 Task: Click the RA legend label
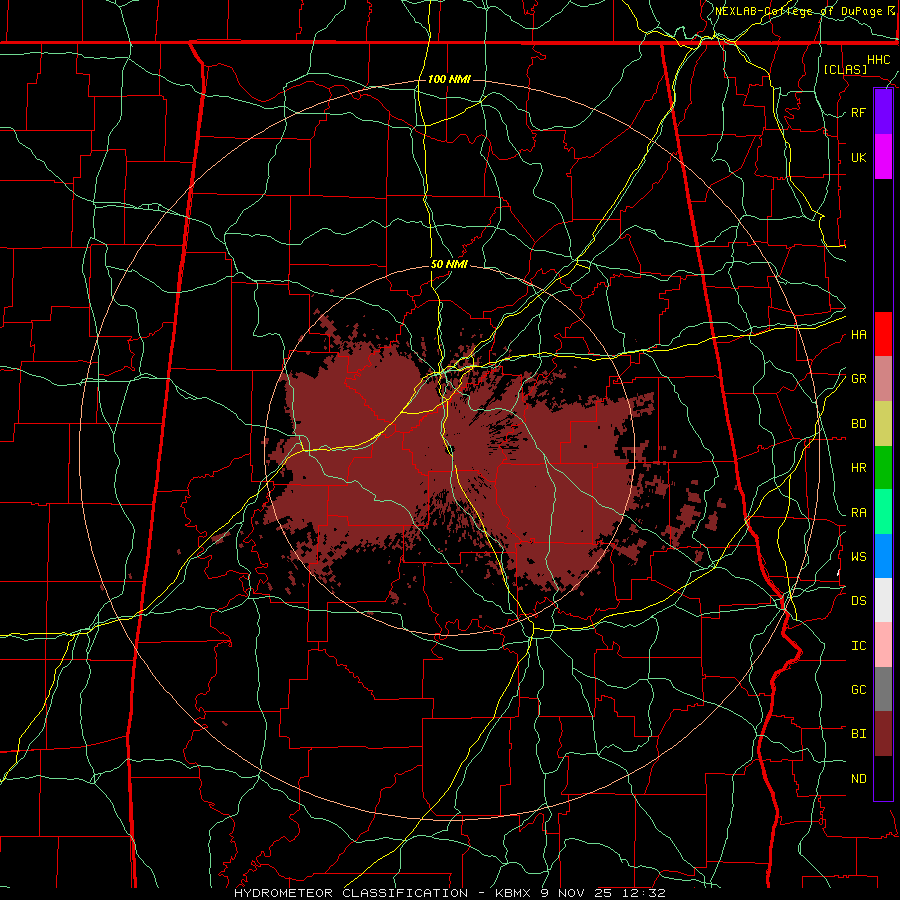coord(858,512)
